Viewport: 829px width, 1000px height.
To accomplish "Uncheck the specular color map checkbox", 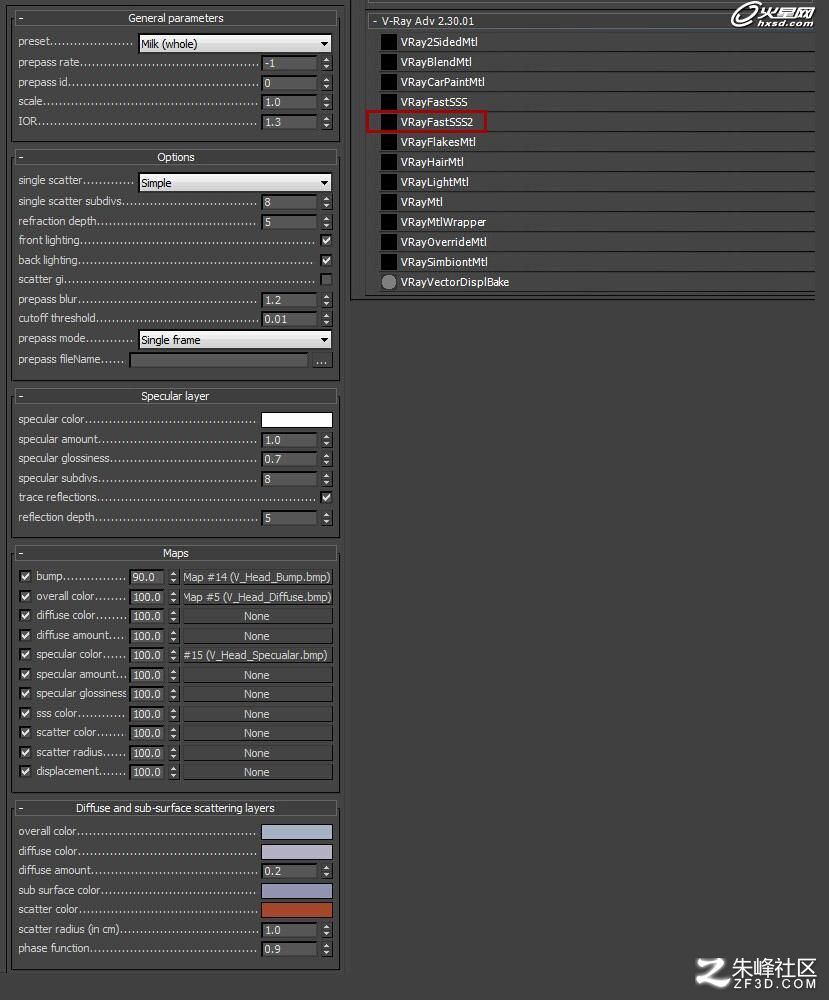I will [25, 655].
